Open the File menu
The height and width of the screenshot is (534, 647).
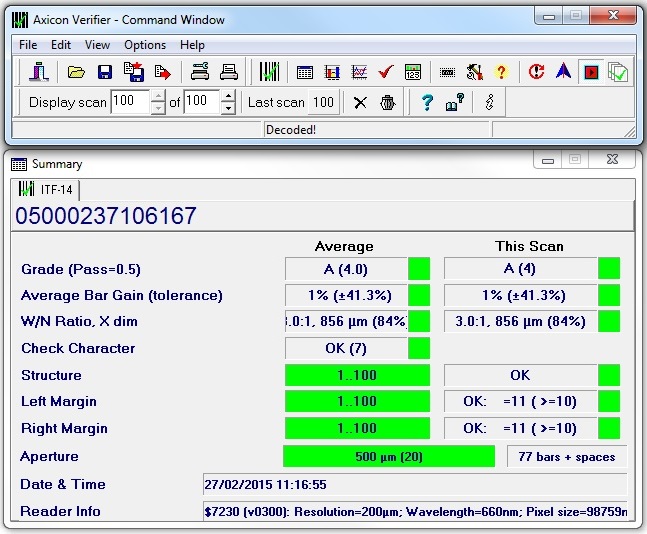tap(28, 45)
